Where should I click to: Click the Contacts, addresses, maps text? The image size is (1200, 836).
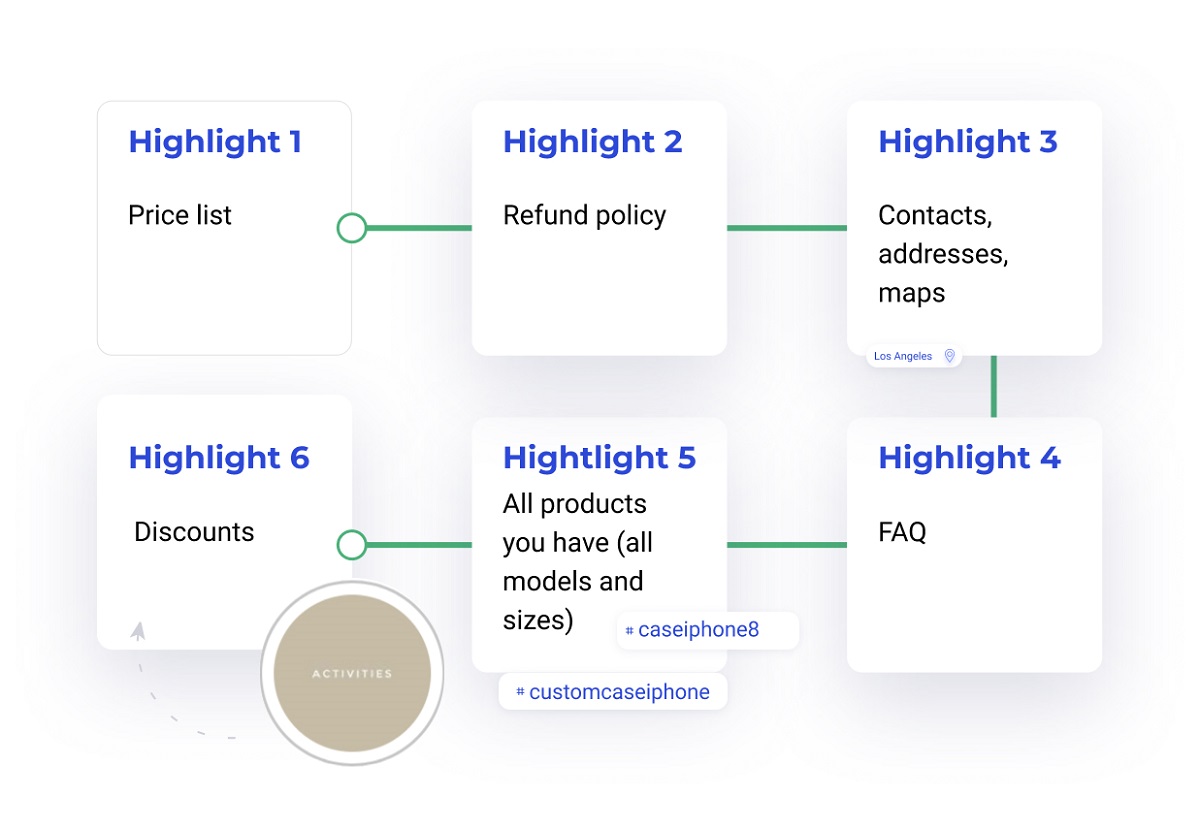(943, 254)
